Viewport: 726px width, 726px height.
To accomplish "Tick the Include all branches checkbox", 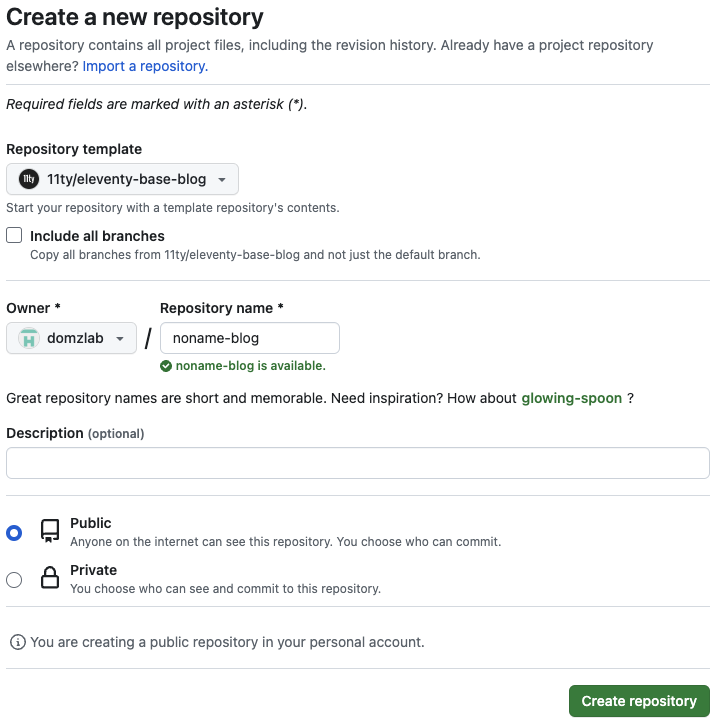I will coord(14,235).
